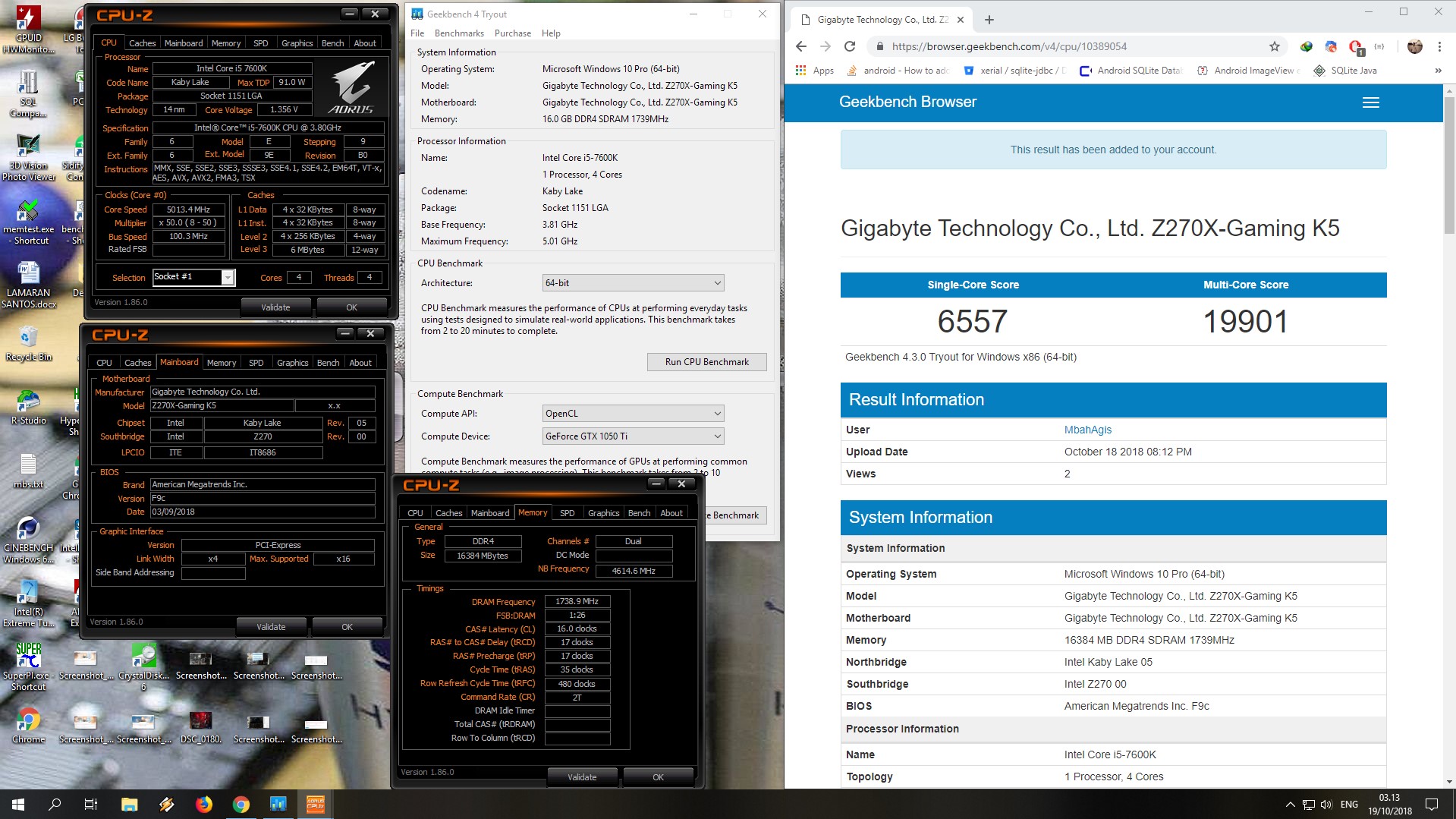Show hidden system tray icons chevron
This screenshot has width=1456, height=819.
(1290, 805)
